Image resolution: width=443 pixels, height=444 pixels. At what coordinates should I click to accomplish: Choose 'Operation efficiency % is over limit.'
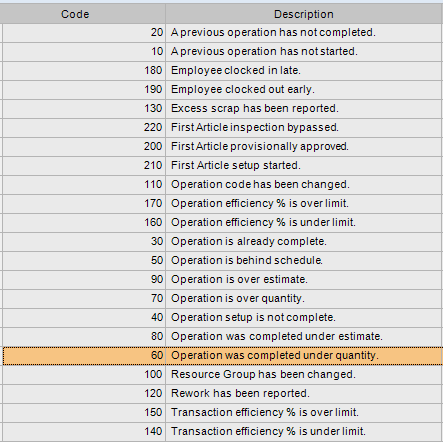223,204
